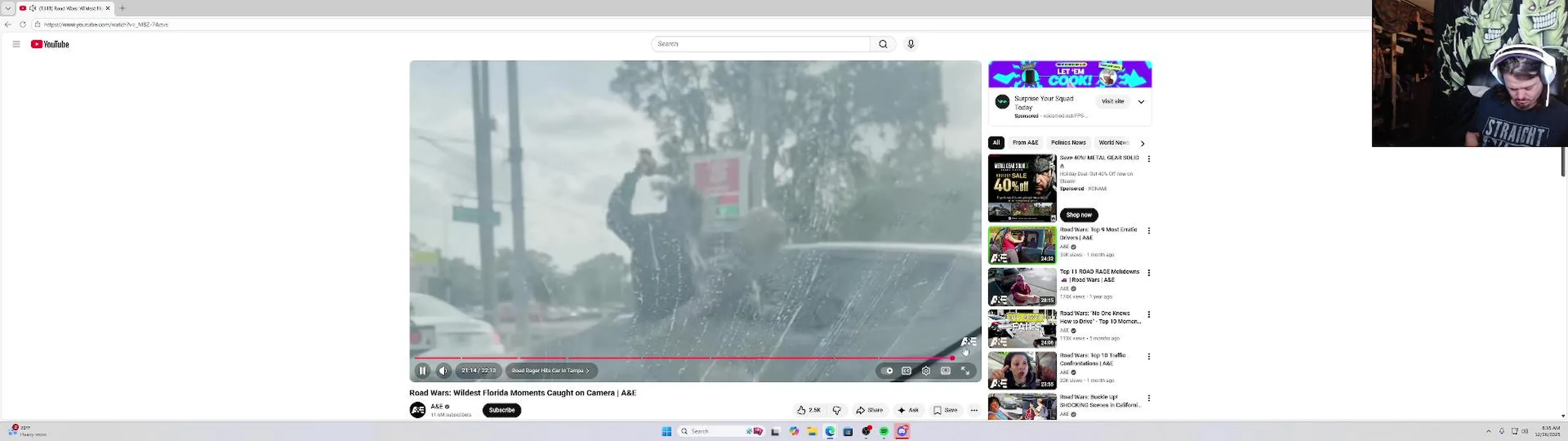Open the Metal Gear Solid 40% off ad thumbnail
Viewport: 1568px width, 441px height.
click(1022, 188)
